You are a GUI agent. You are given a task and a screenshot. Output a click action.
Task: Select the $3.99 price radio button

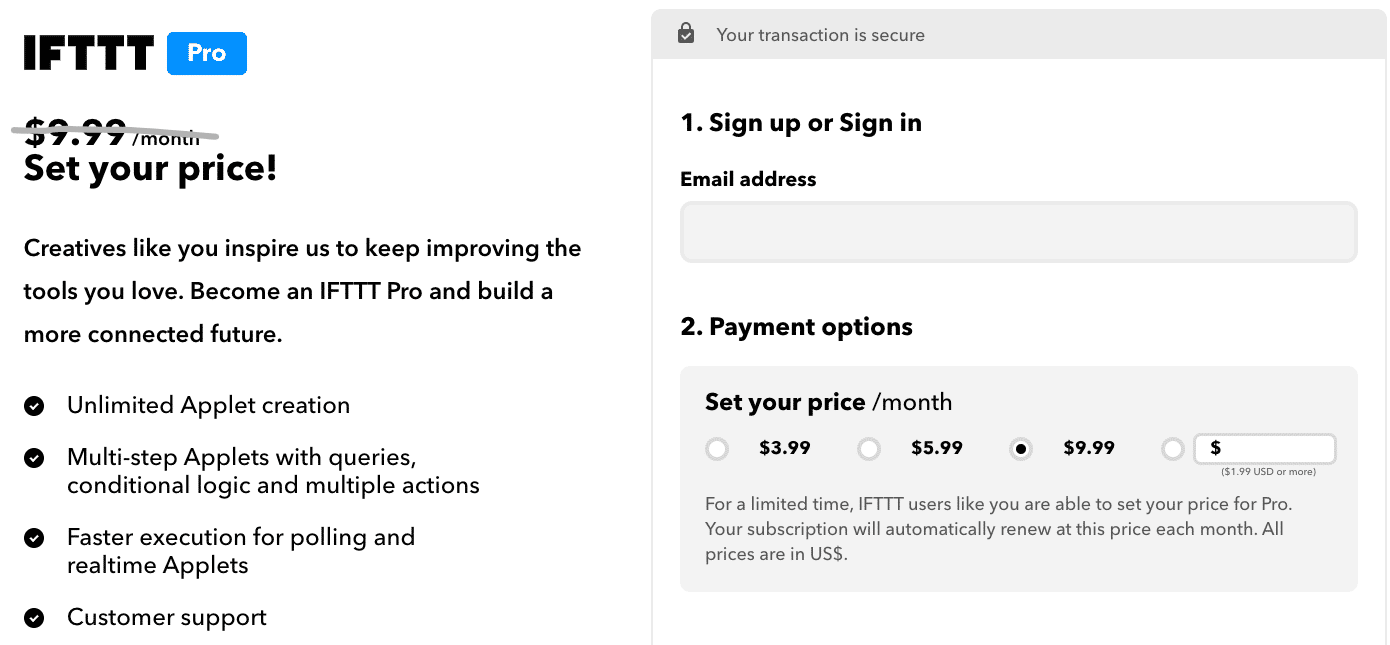coord(717,449)
